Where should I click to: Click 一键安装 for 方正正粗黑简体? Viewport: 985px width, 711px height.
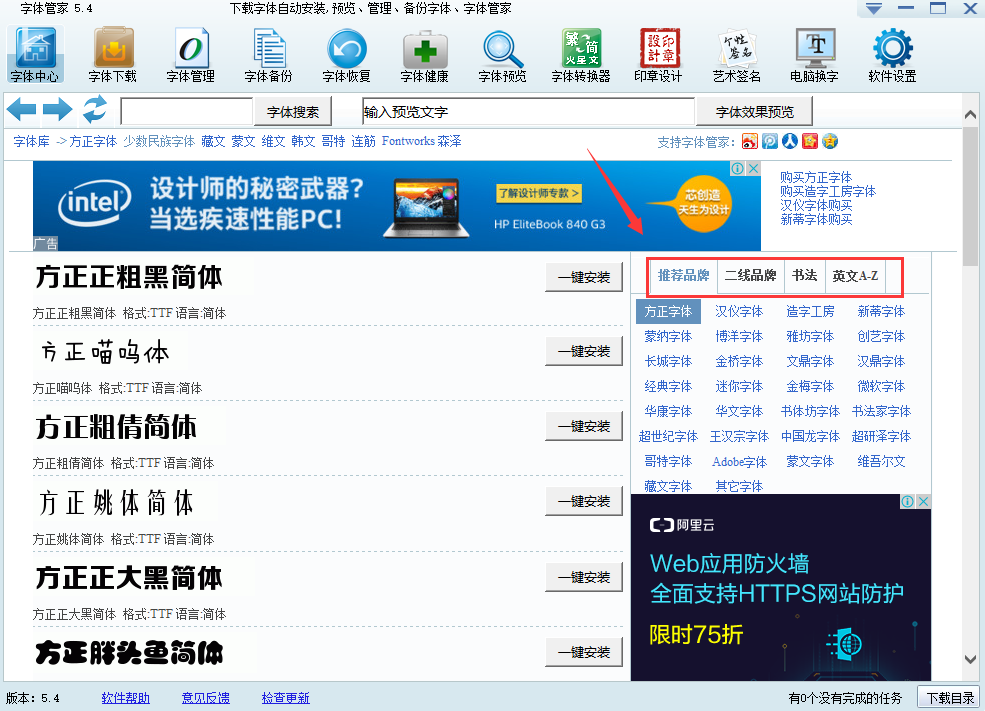pos(584,277)
